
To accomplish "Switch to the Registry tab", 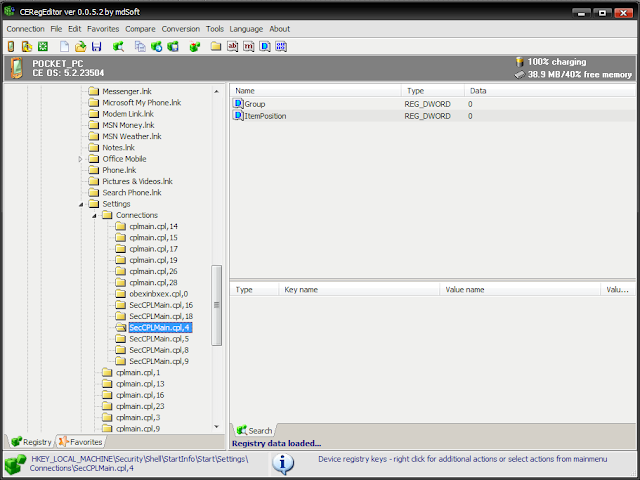I will [31, 442].
